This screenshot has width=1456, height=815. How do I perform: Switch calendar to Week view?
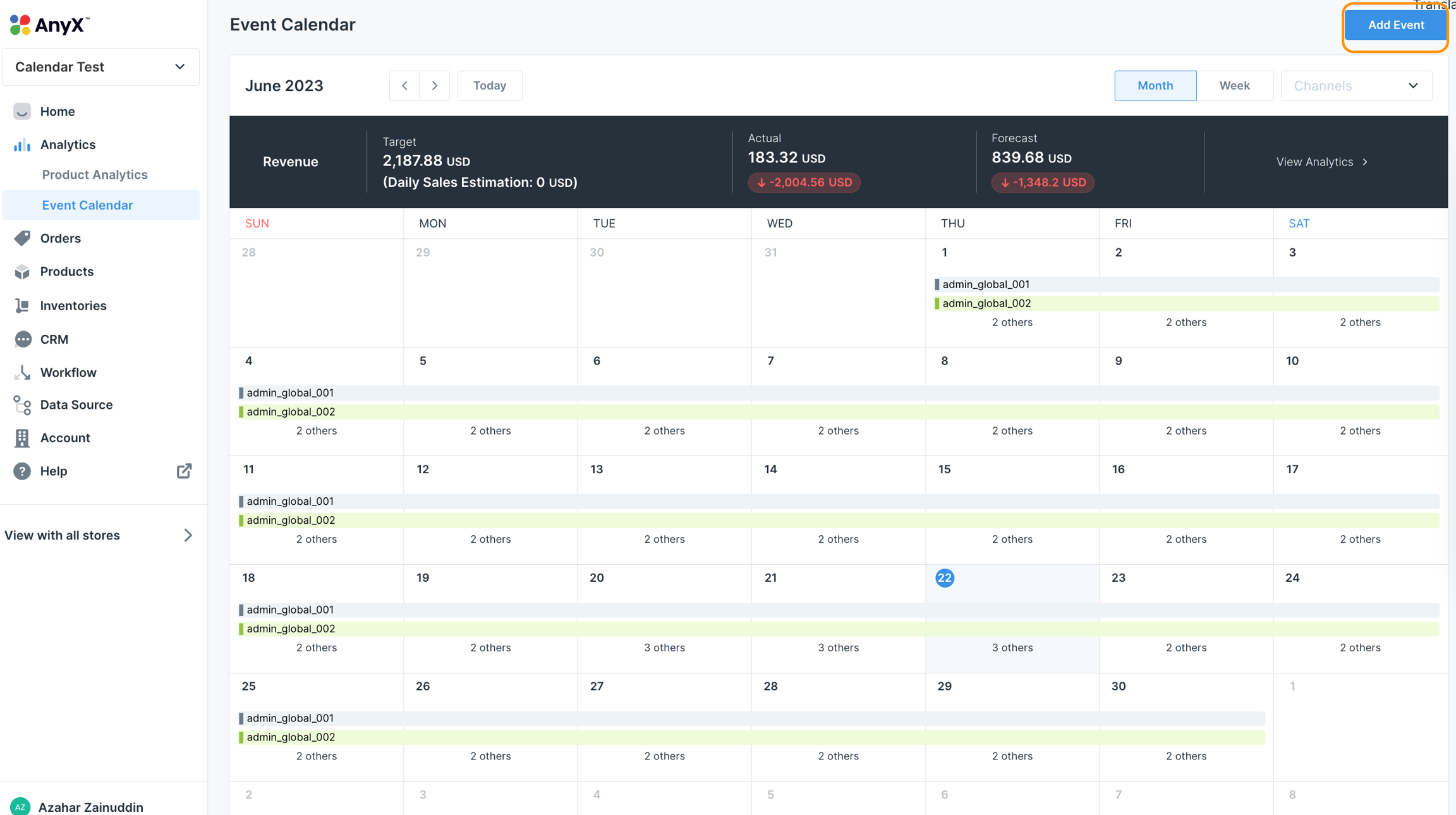[1234, 85]
